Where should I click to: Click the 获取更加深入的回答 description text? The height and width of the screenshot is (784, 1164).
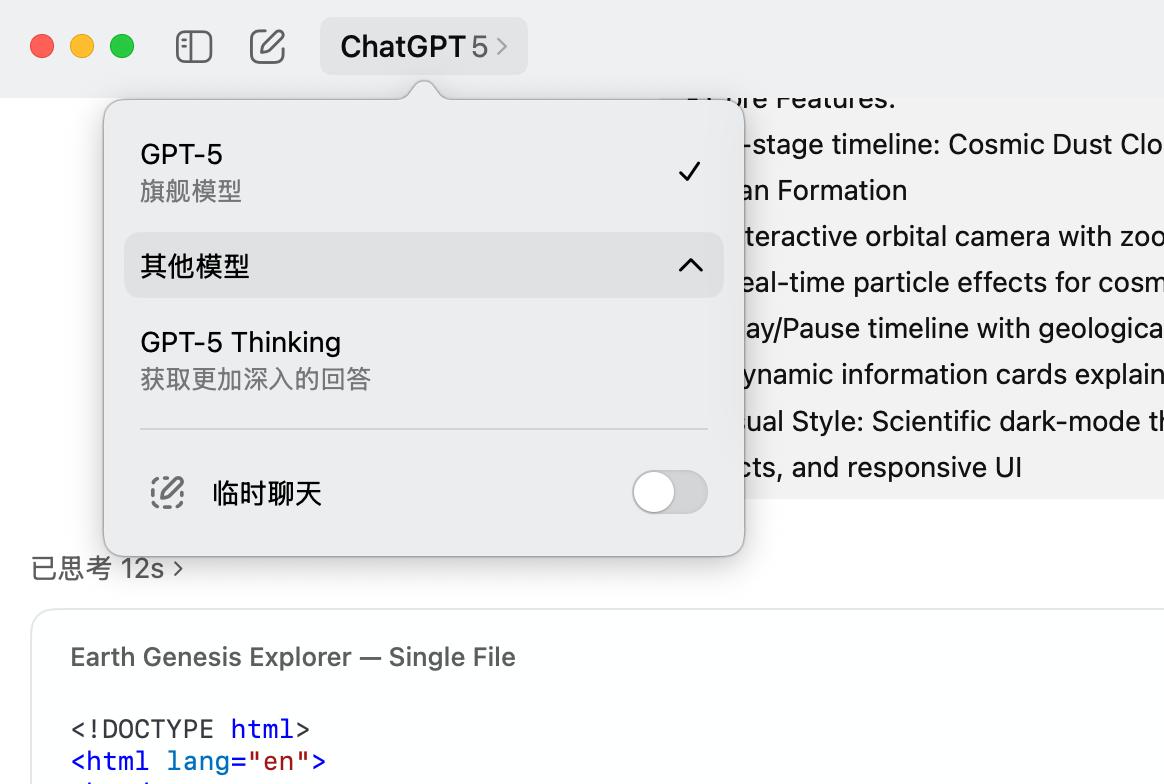256,380
